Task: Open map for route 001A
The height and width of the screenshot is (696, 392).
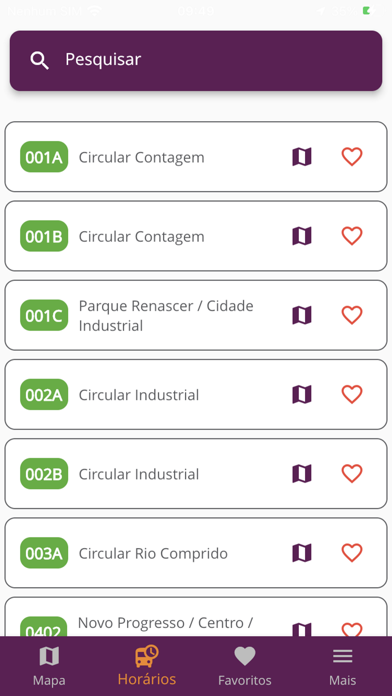Action: (x=302, y=157)
